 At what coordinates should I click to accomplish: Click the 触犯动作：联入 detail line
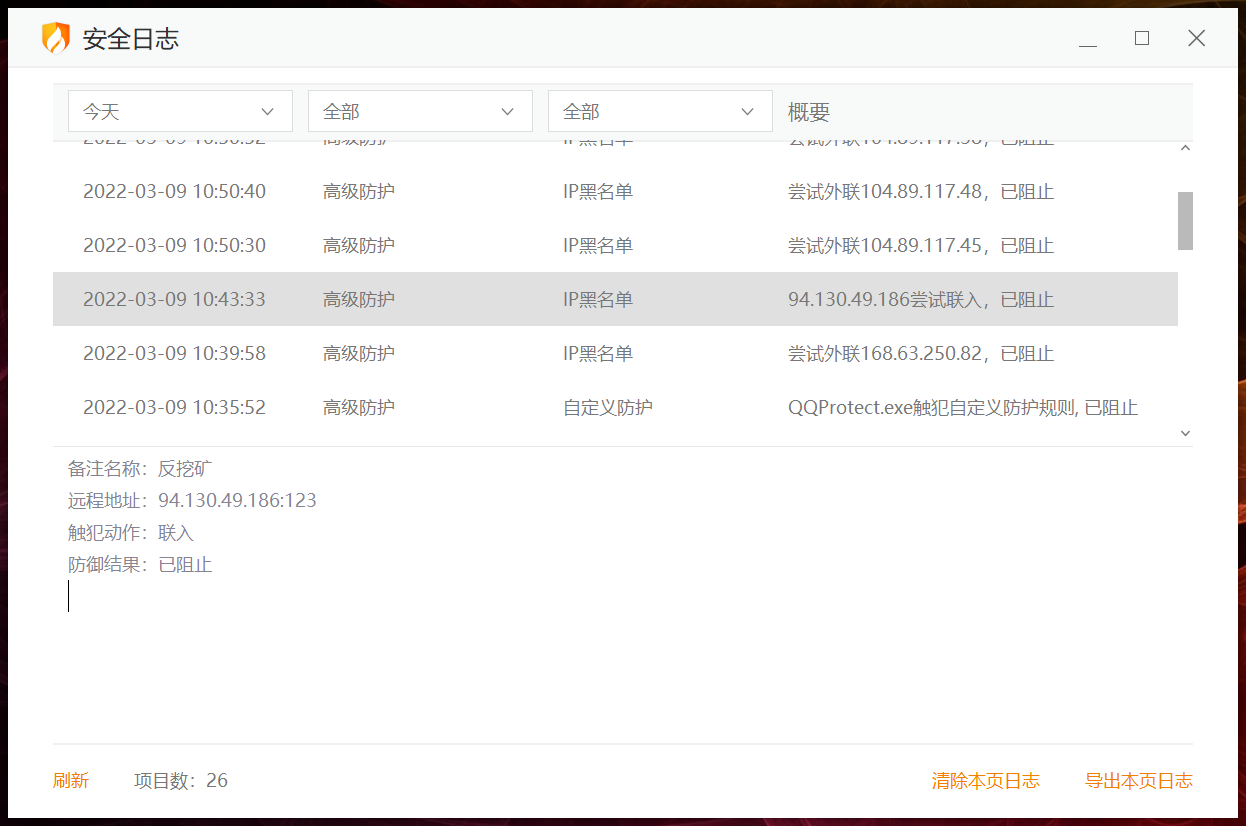coord(131,532)
